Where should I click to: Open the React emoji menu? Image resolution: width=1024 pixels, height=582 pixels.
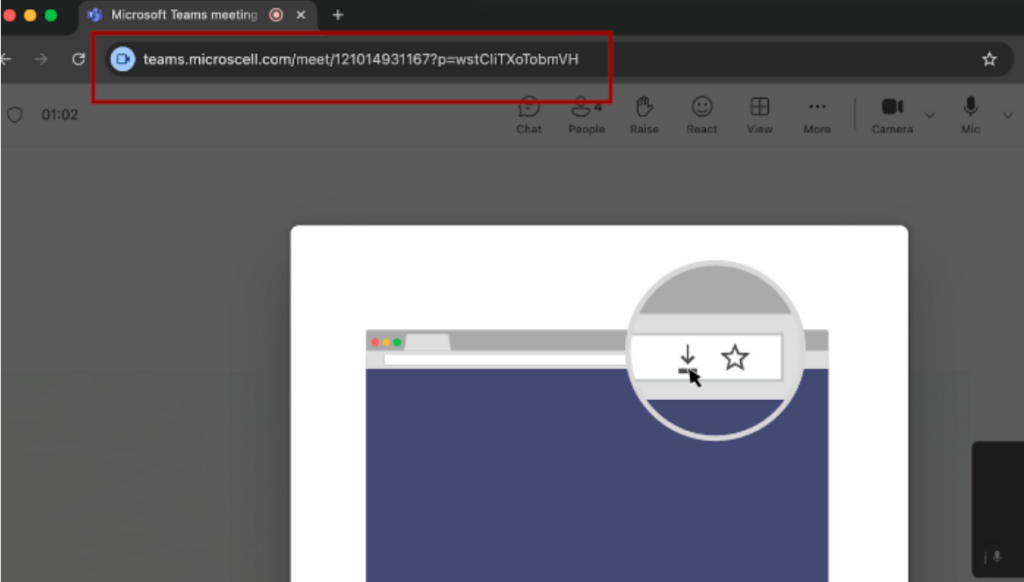[x=701, y=116]
